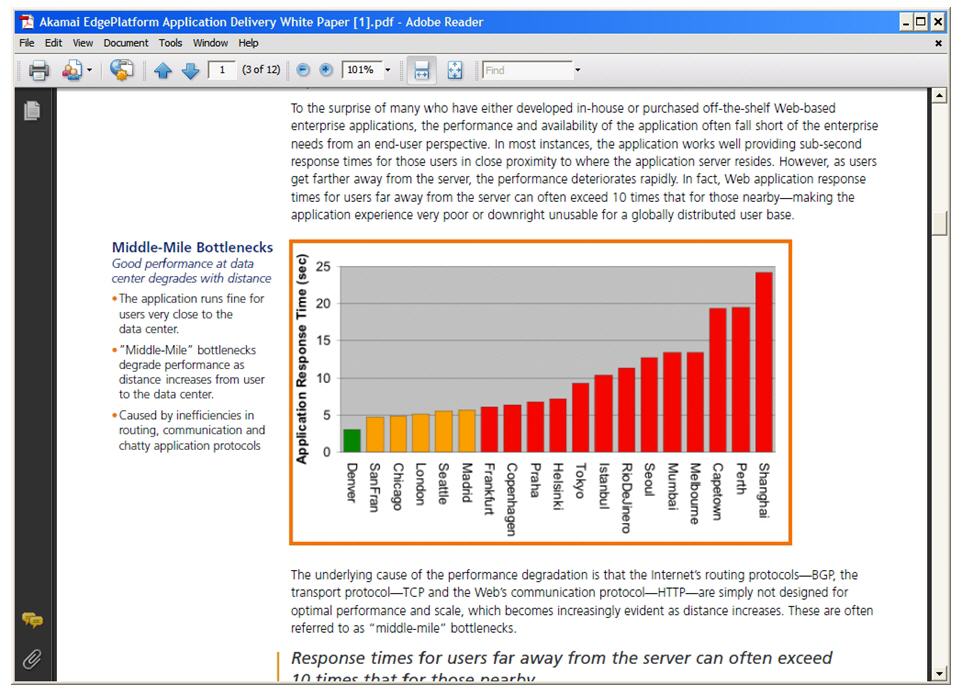Click the vertical scrollbar down arrow
The width and height of the screenshot is (963, 692).
(938, 674)
